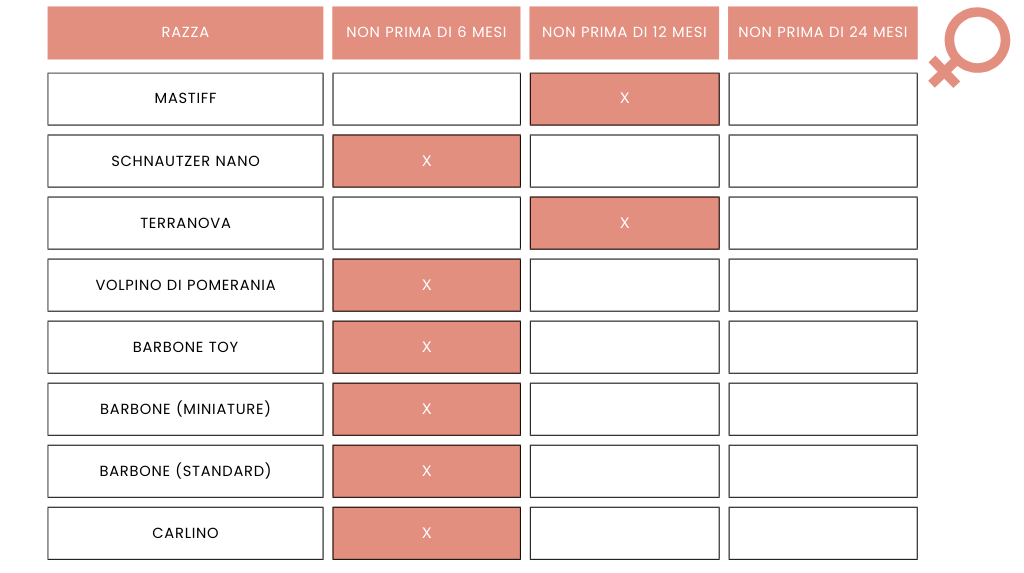1024x573 pixels.
Task: Click the BARBONE TOY breed cell
Action: click(185, 347)
